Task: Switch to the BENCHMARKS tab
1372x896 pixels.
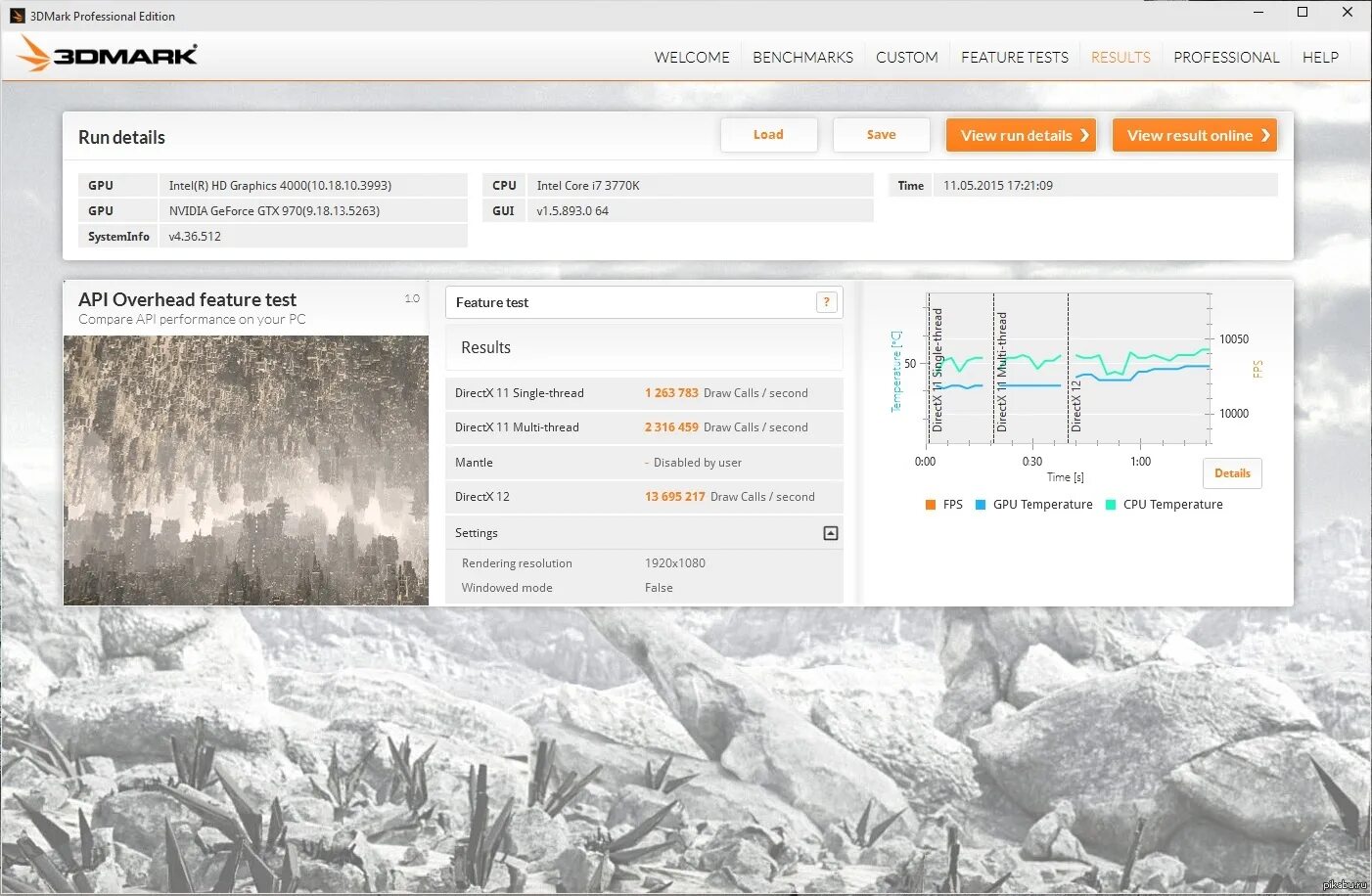Action: click(x=802, y=57)
